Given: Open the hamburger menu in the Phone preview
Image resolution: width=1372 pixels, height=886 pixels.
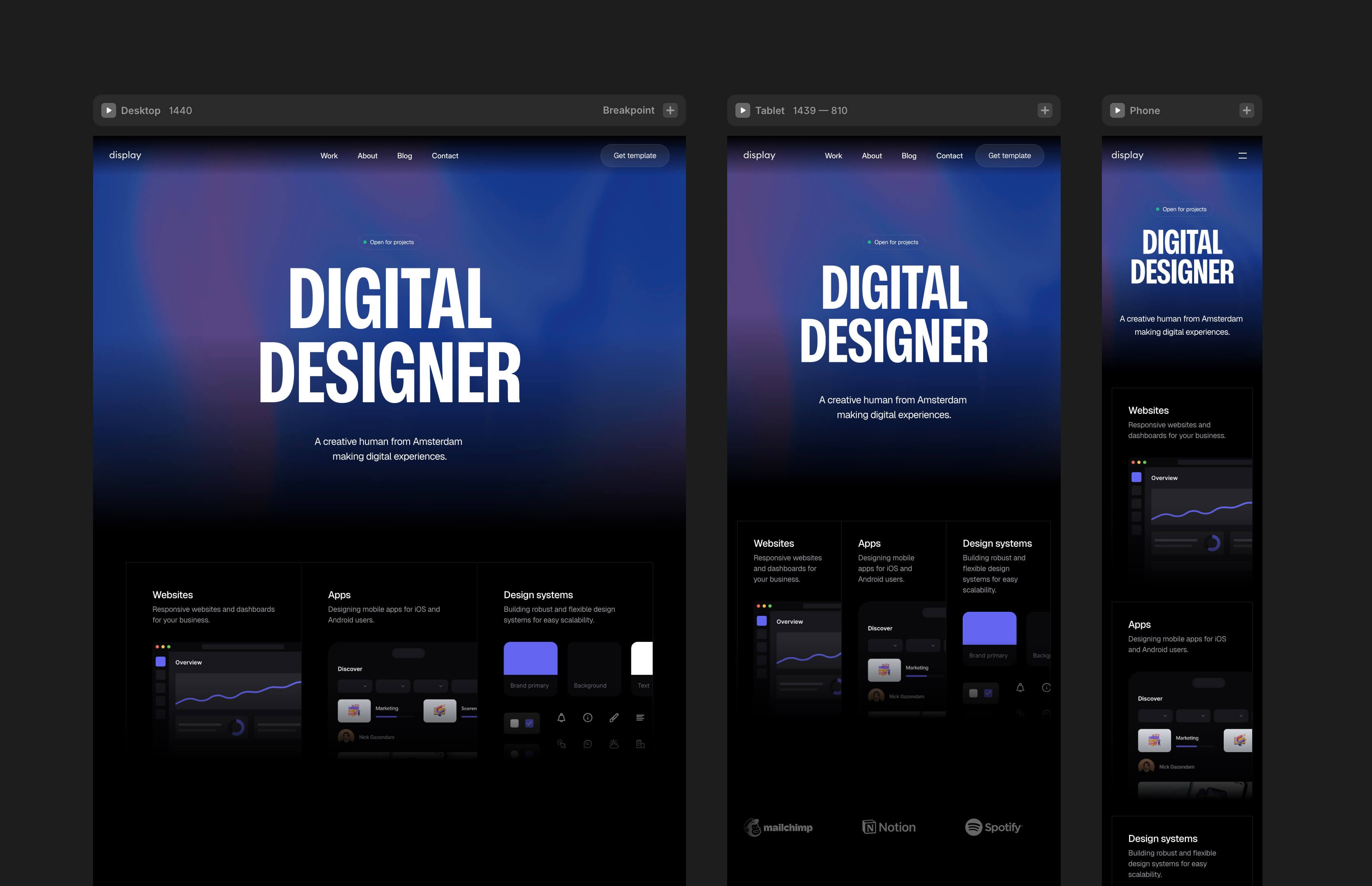Looking at the screenshot, I should pos(1243,155).
